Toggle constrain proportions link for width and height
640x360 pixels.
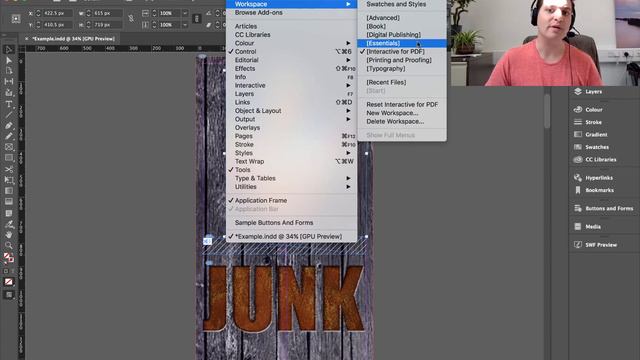click(x=131, y=19)
